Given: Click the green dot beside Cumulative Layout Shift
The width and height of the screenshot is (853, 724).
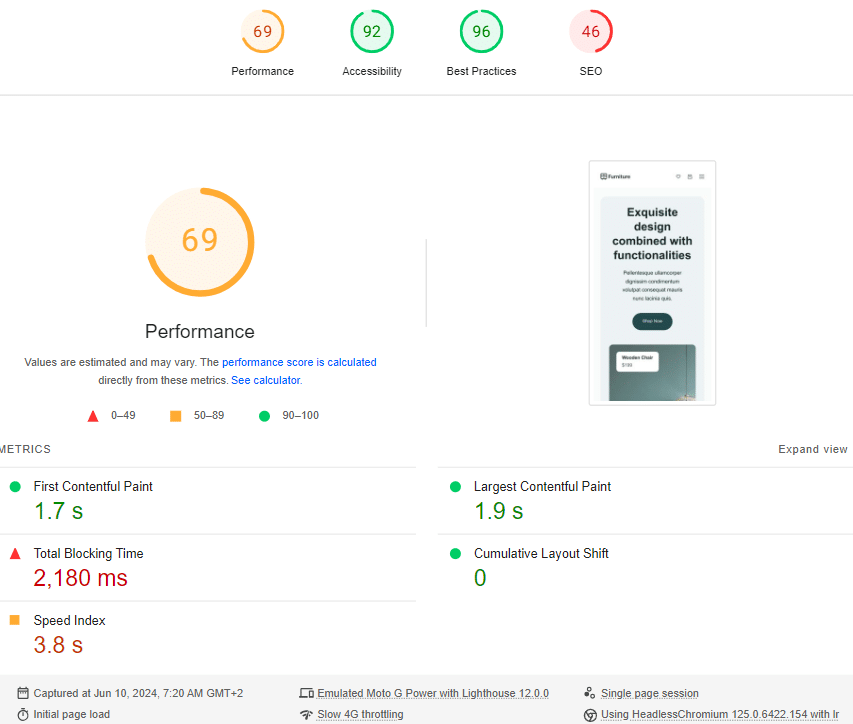Looking at the screenshot, I should point(455,552).
